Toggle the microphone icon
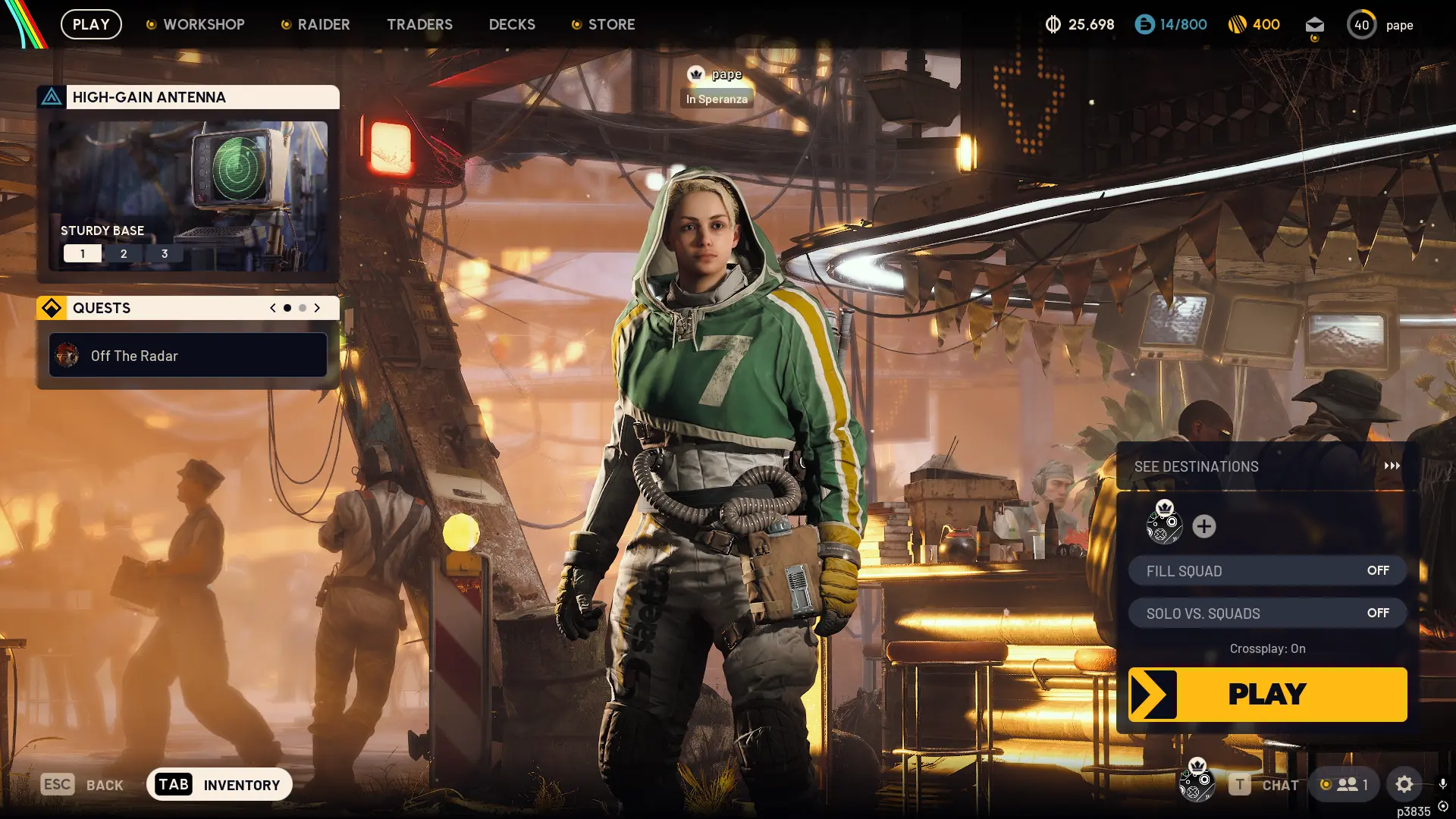 click(1442, 783)
